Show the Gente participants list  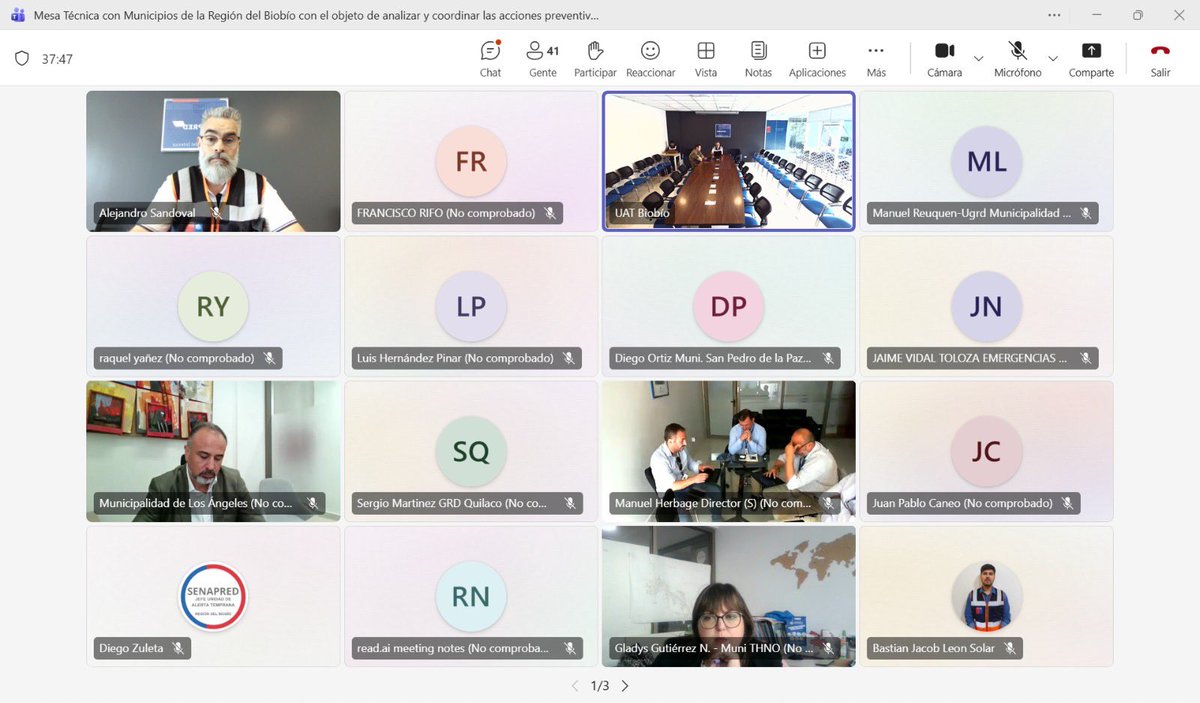coord(543,59)
